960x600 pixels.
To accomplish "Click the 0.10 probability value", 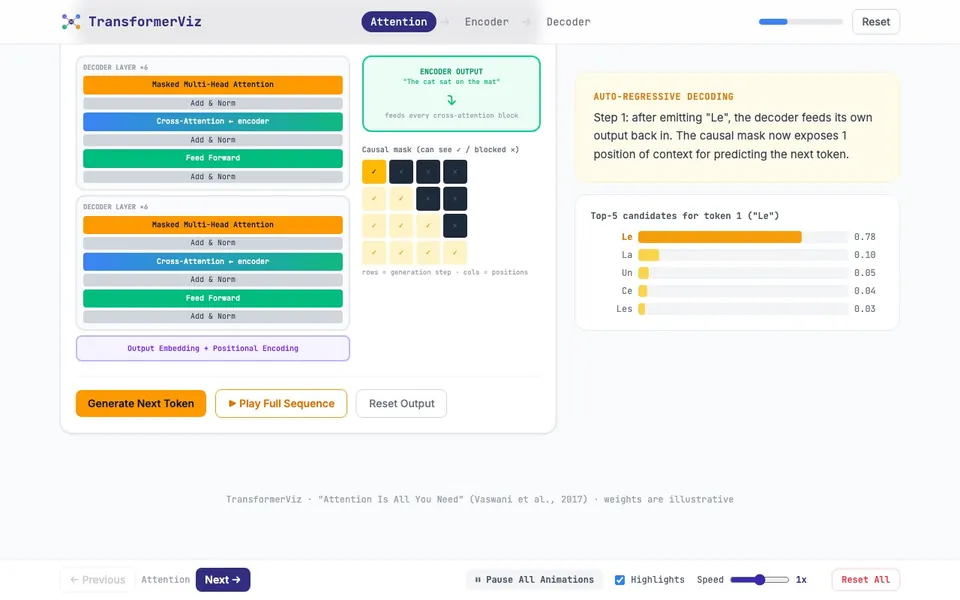I will tap(864, 255).
